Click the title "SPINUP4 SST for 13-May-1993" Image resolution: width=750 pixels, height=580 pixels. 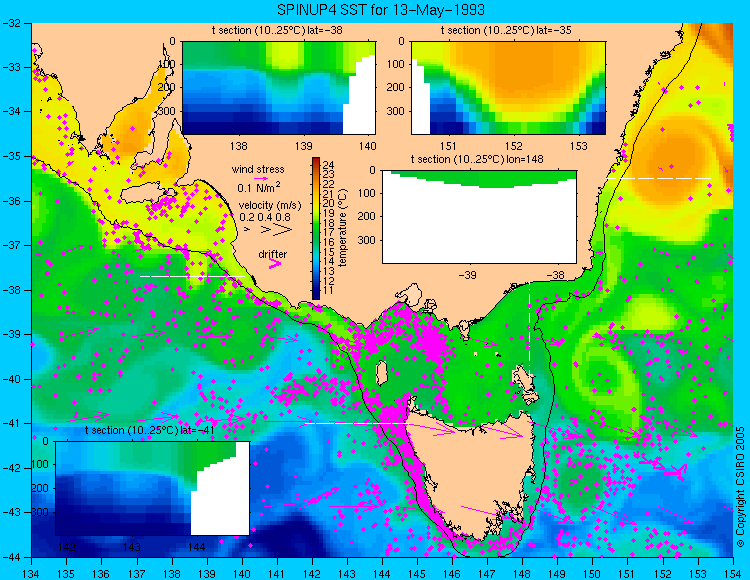[x=381, y=10]
